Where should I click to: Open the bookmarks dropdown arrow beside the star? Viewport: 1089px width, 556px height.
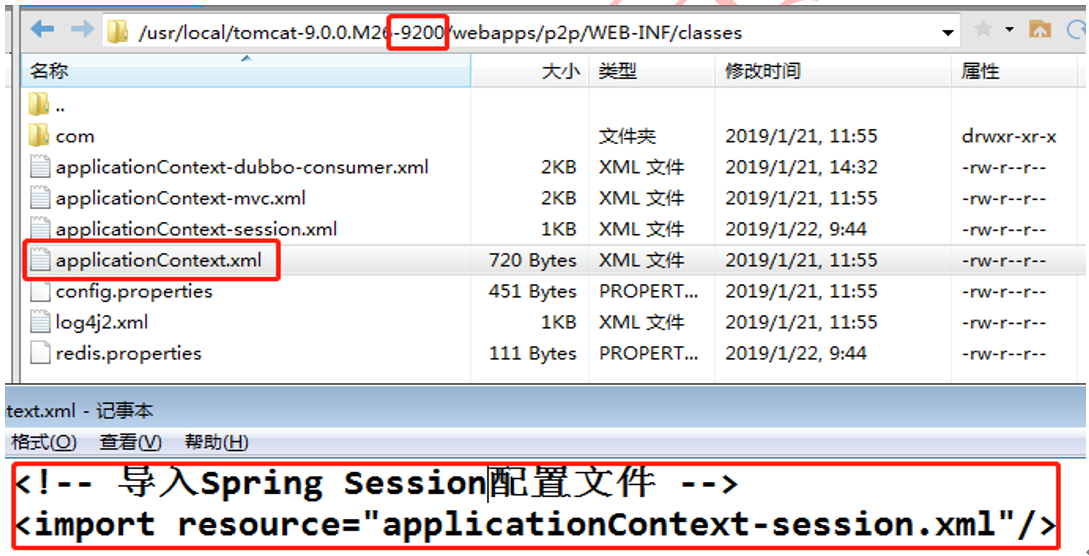pos(1009,30)
